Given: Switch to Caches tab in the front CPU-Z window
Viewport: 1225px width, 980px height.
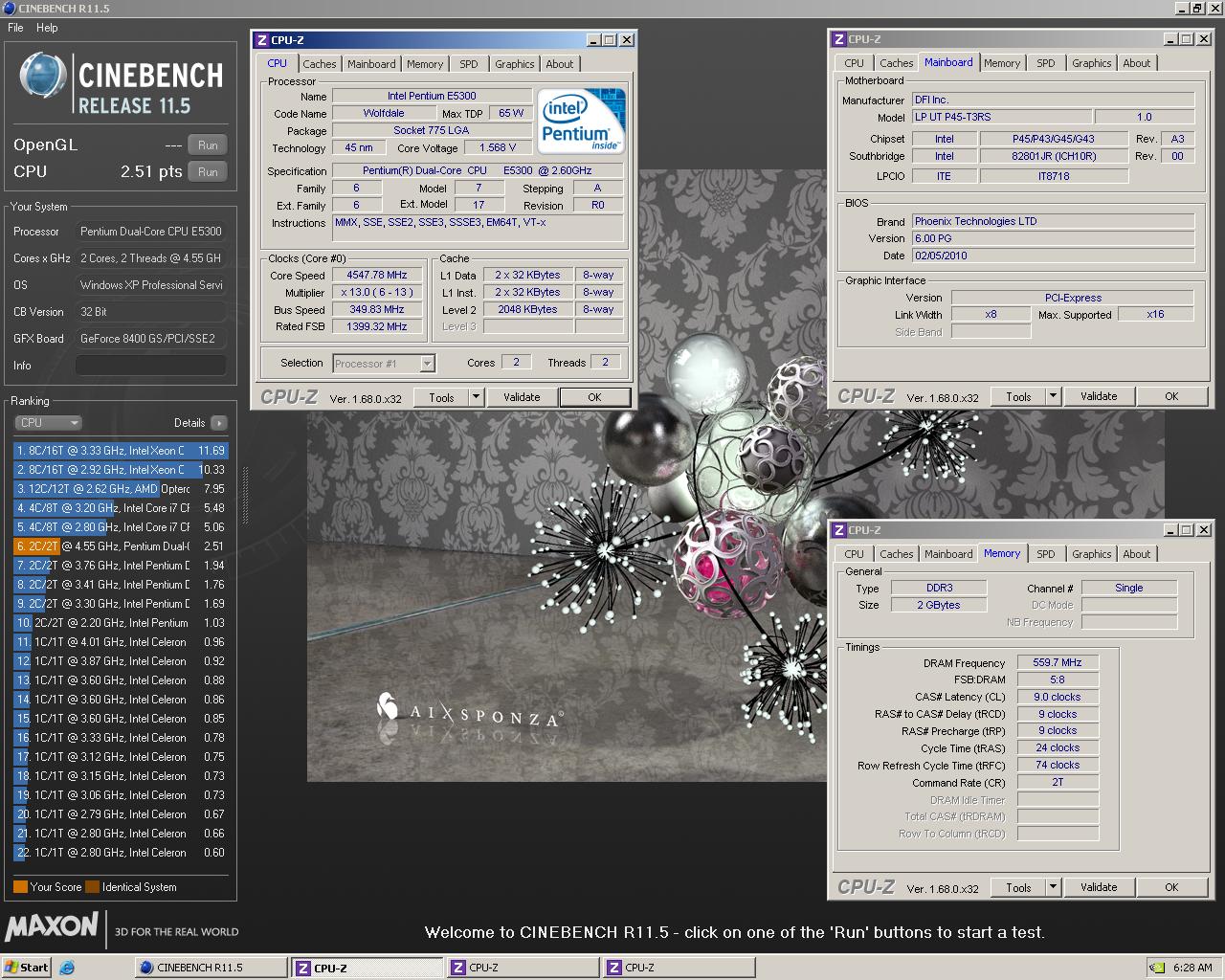Looking at the screenshot, I should [x=320, y=64].
